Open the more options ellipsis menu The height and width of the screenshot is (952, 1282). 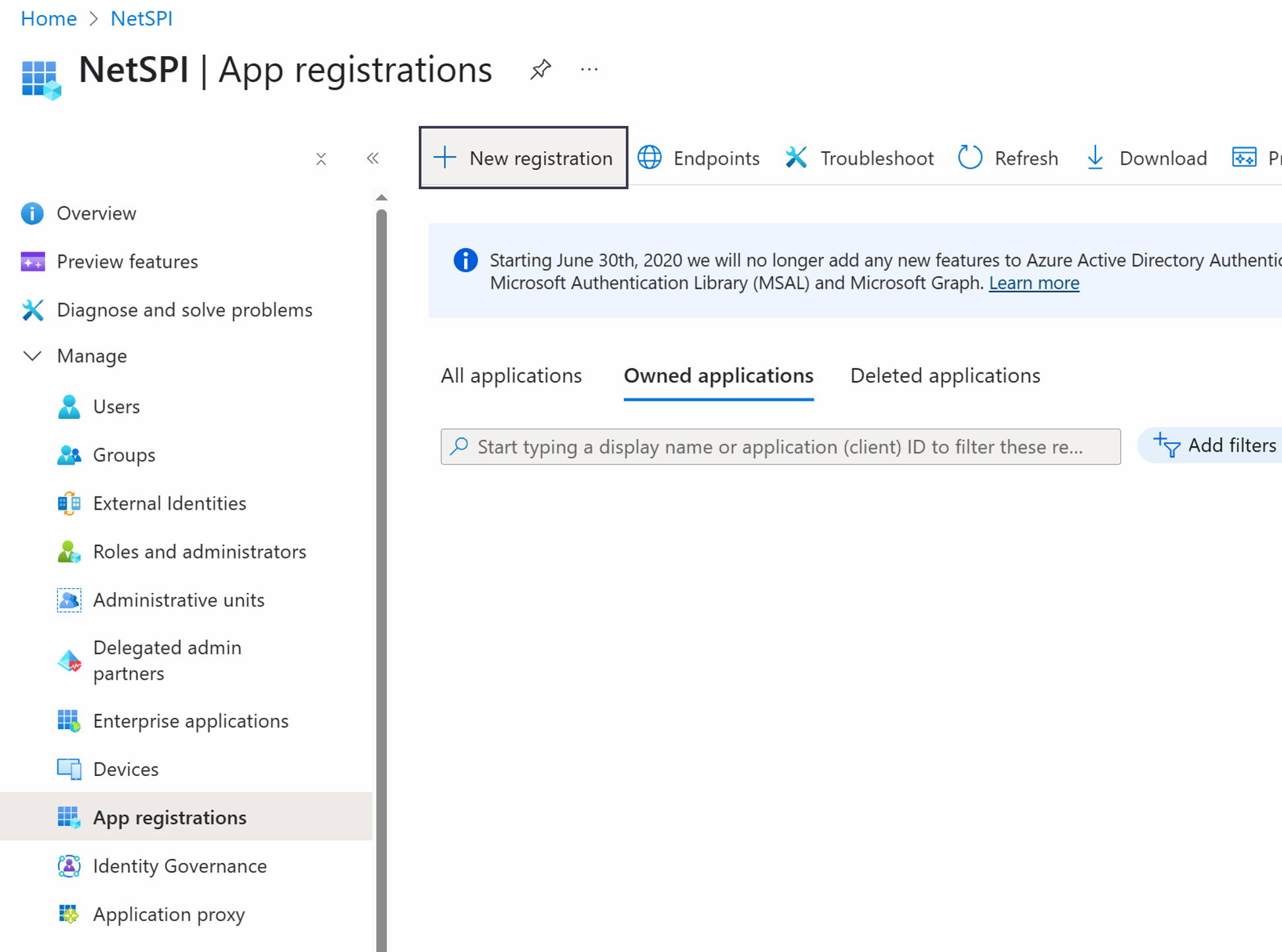(x=589, y=69)
